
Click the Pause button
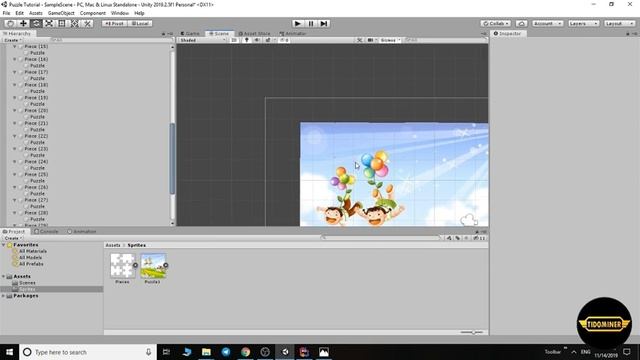(x=311, y=23)
